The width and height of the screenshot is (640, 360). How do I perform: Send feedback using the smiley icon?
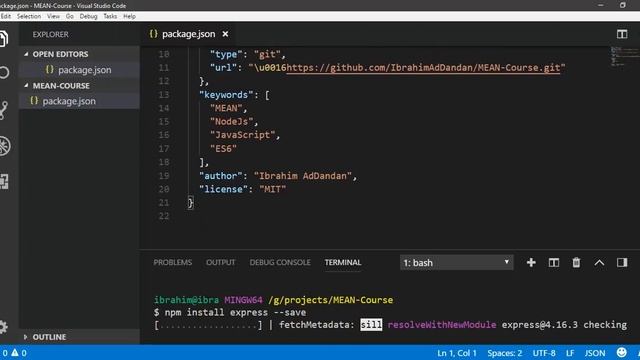point(622,353)
